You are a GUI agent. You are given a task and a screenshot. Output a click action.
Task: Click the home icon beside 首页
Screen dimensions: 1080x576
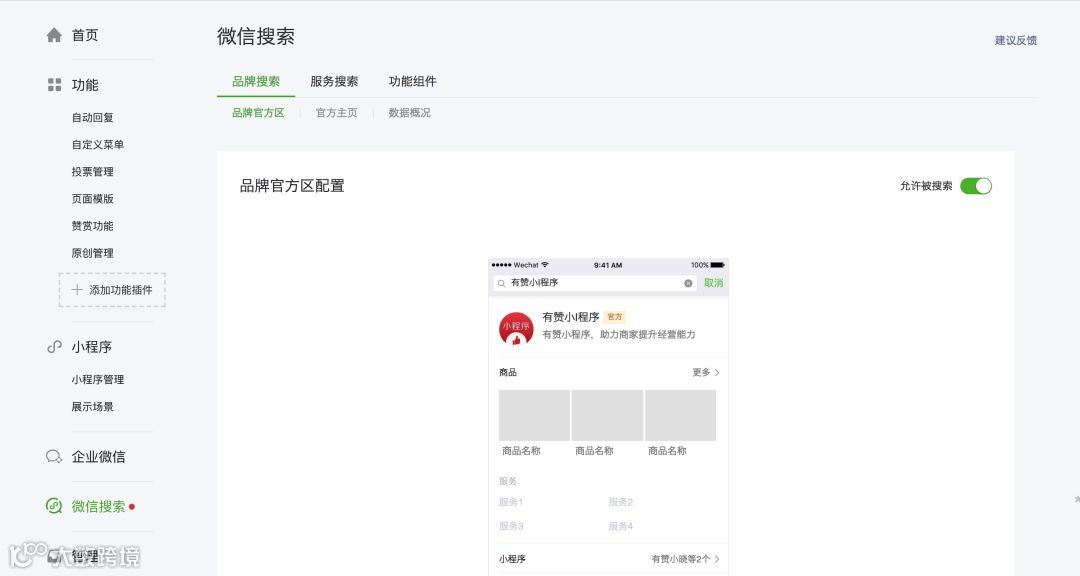click(54, 35)
